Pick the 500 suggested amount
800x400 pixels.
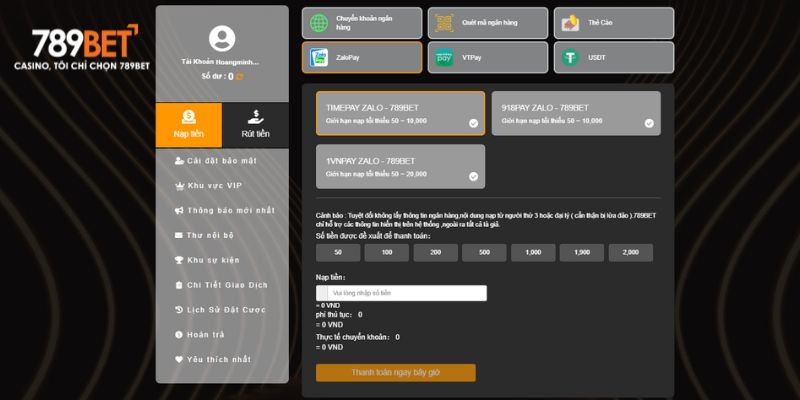coord(484,253)
